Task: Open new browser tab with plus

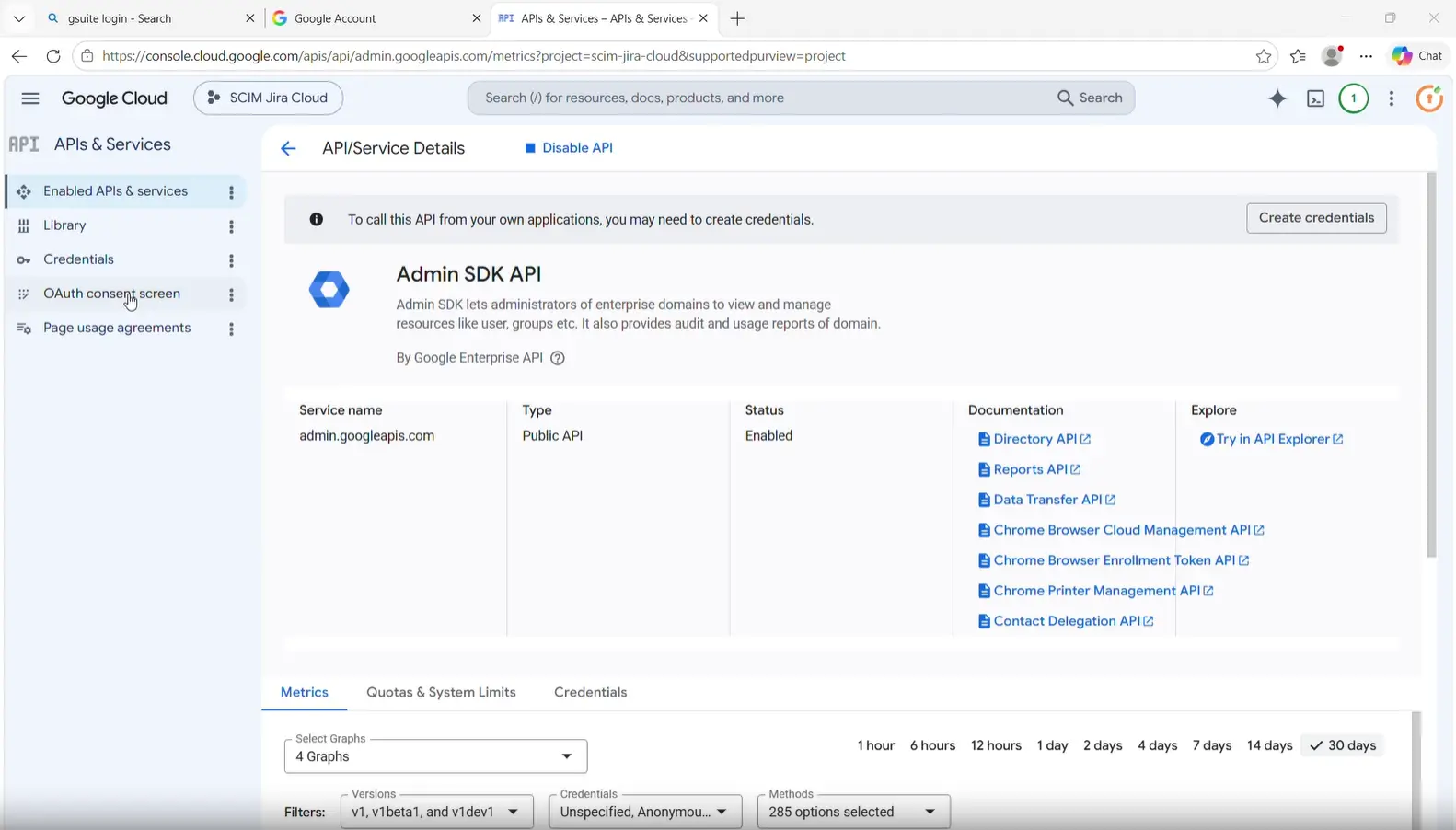Action: tap(737, 18)
